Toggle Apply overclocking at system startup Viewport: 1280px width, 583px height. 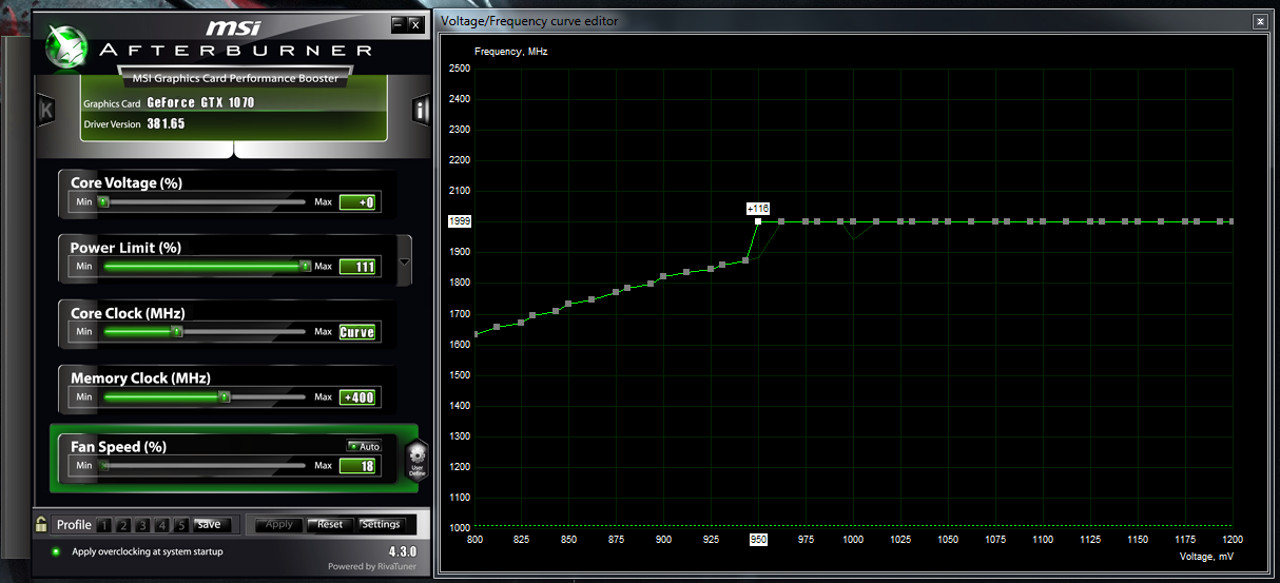[56, 552]
